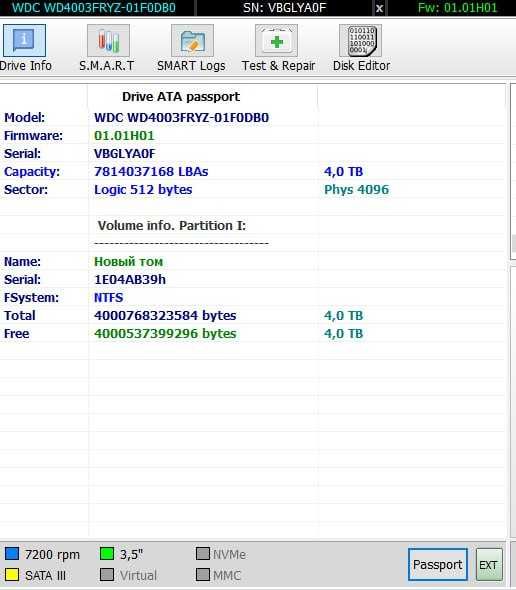Viewport: 516px width, 590px height.
Task: Open the S.M.A.R.T attributes view
Action: coord(108,48)
